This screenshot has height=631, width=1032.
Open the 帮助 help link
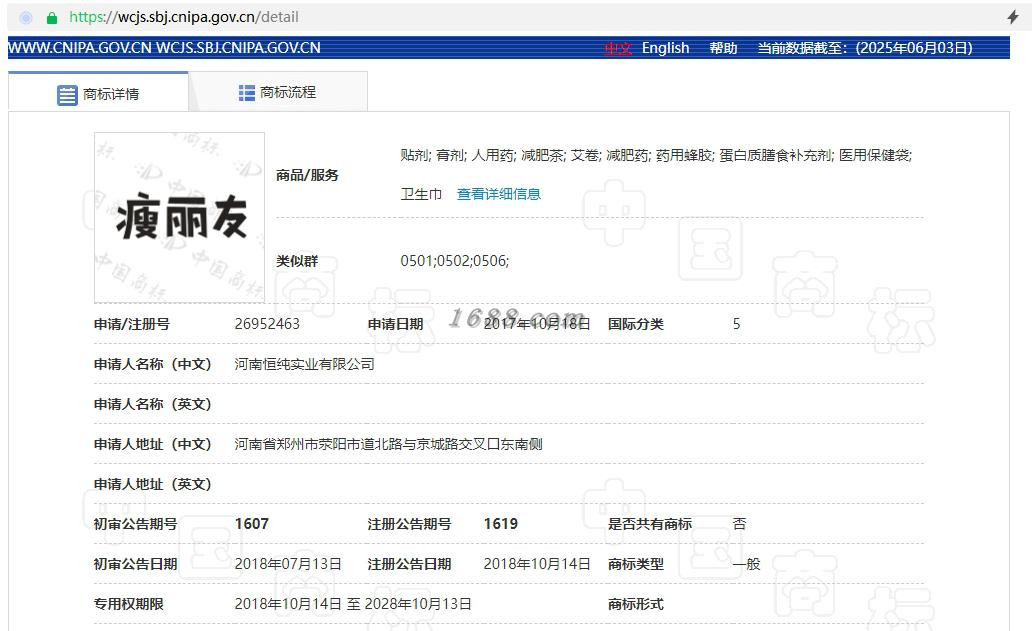723,48
